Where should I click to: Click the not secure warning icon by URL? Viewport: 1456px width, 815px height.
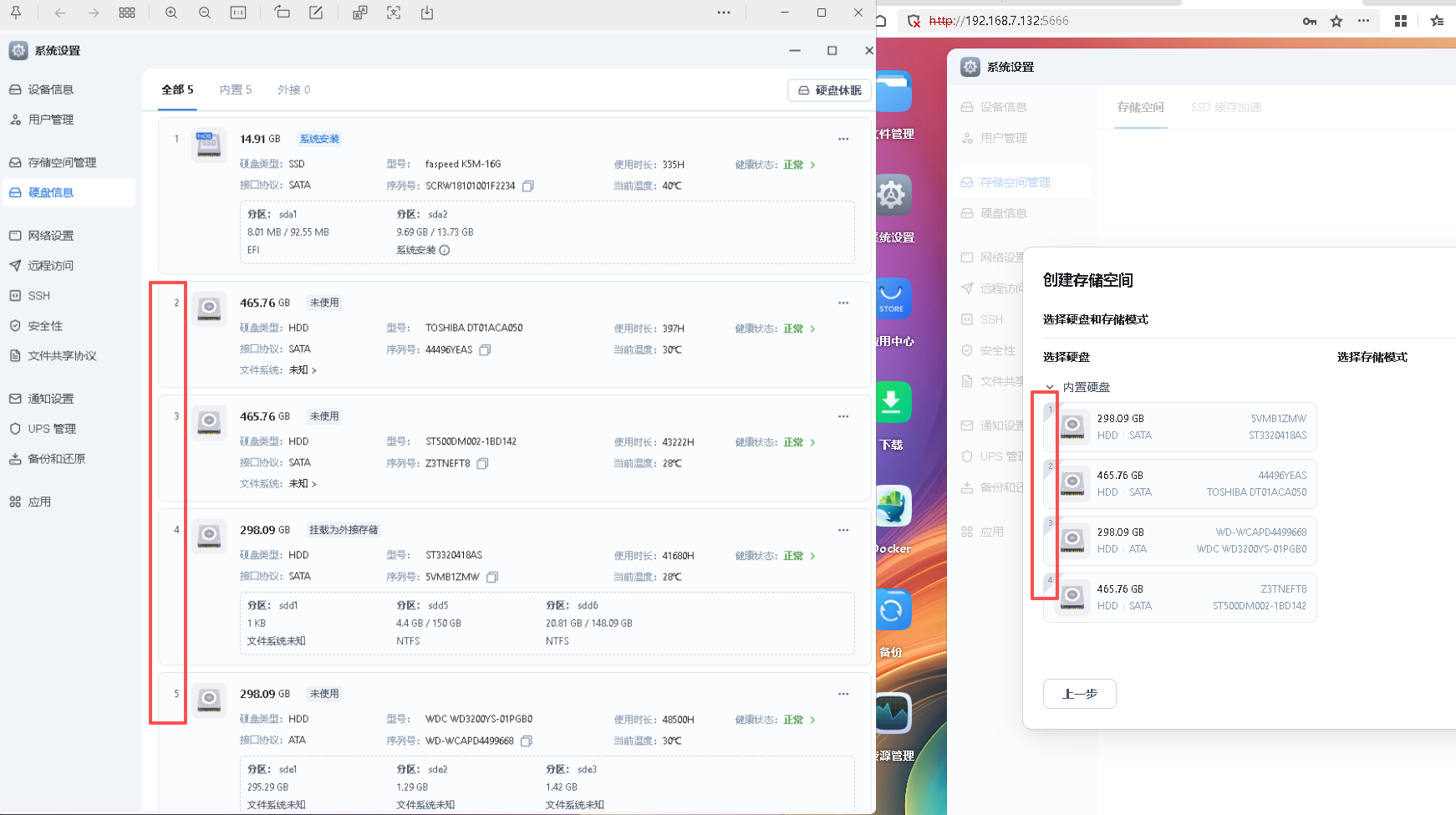914,21
